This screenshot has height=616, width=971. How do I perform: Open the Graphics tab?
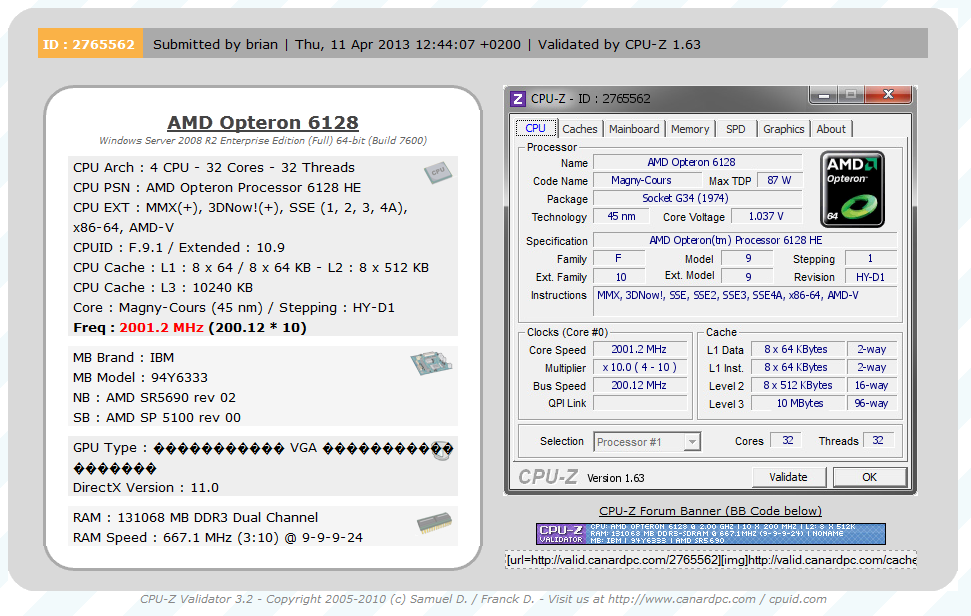(783, 129)
